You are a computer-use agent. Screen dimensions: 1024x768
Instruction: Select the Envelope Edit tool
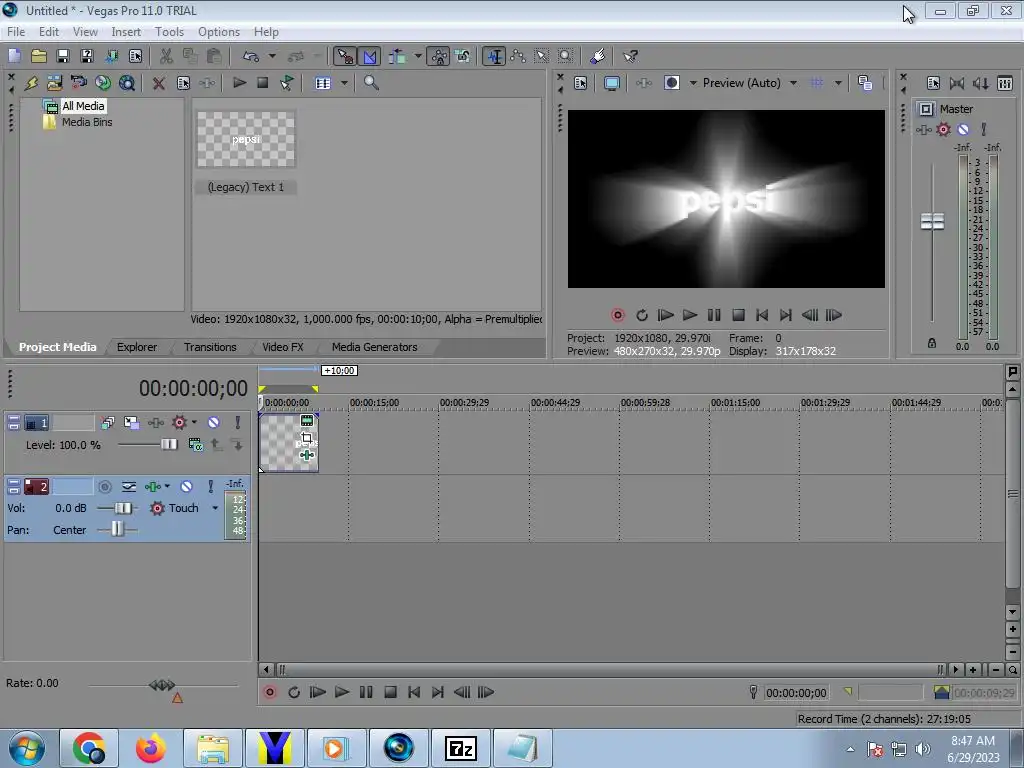pos(518,56)
